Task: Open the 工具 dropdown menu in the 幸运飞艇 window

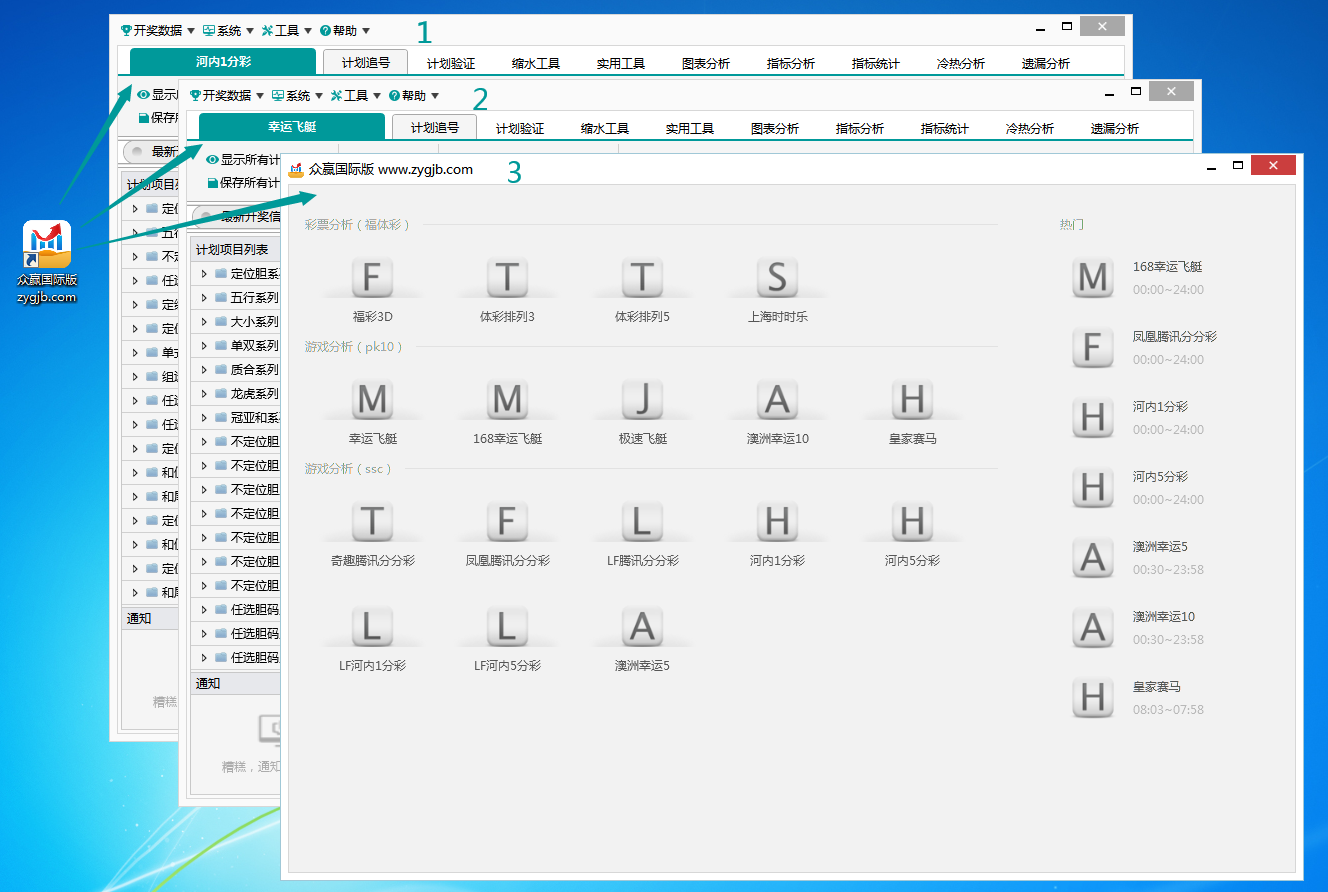Action: click(356, 96)
